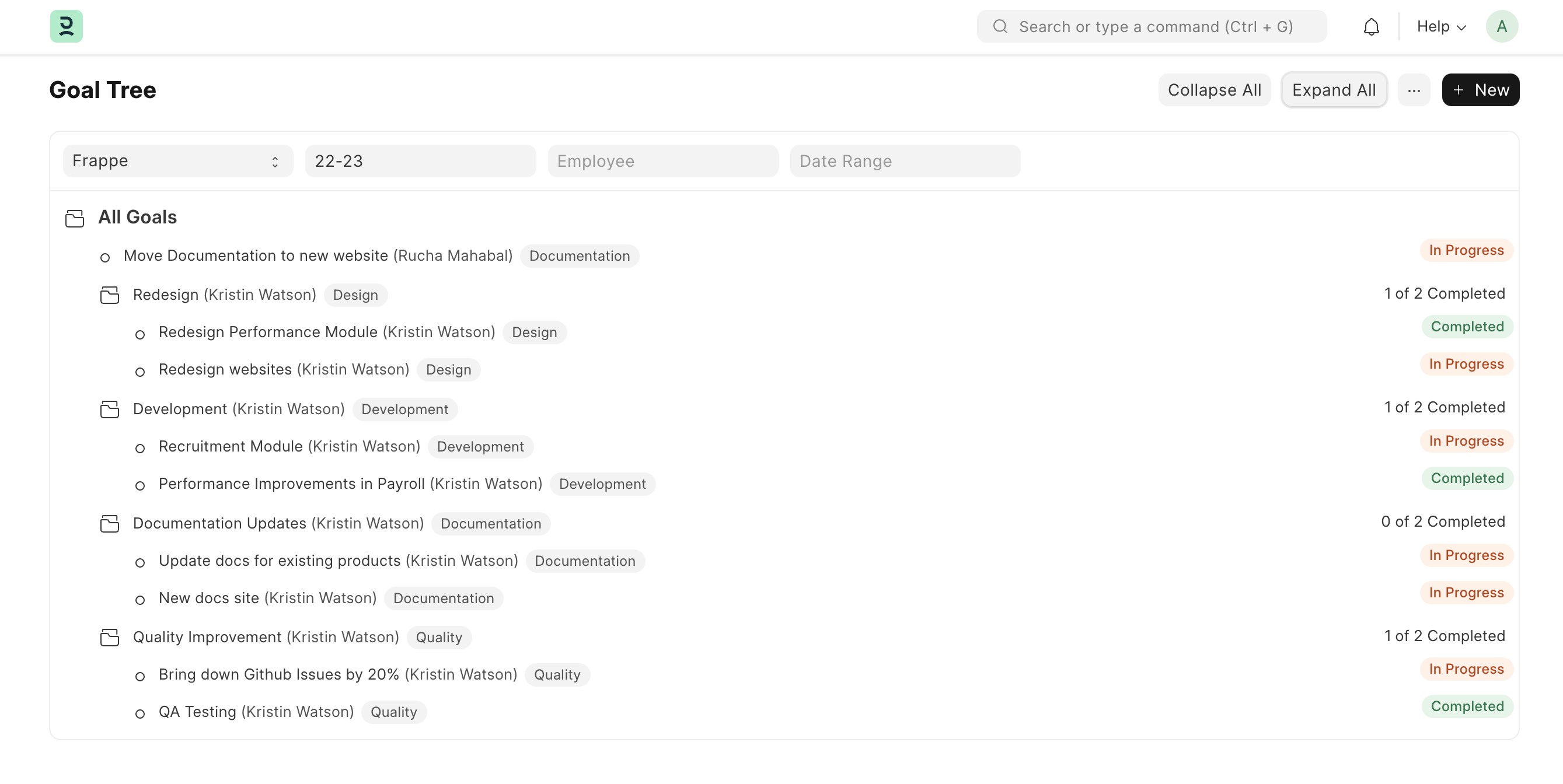Select All Goals root node
1563x784 pixels.
pos(138,217)
